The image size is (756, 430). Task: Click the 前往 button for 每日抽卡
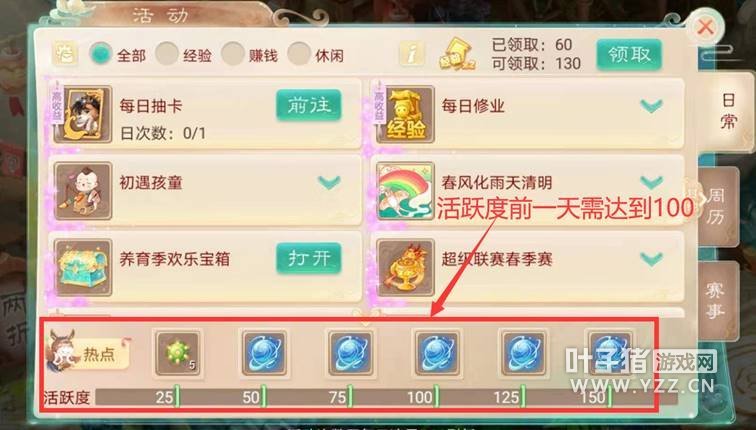click(x=309, y=105)
